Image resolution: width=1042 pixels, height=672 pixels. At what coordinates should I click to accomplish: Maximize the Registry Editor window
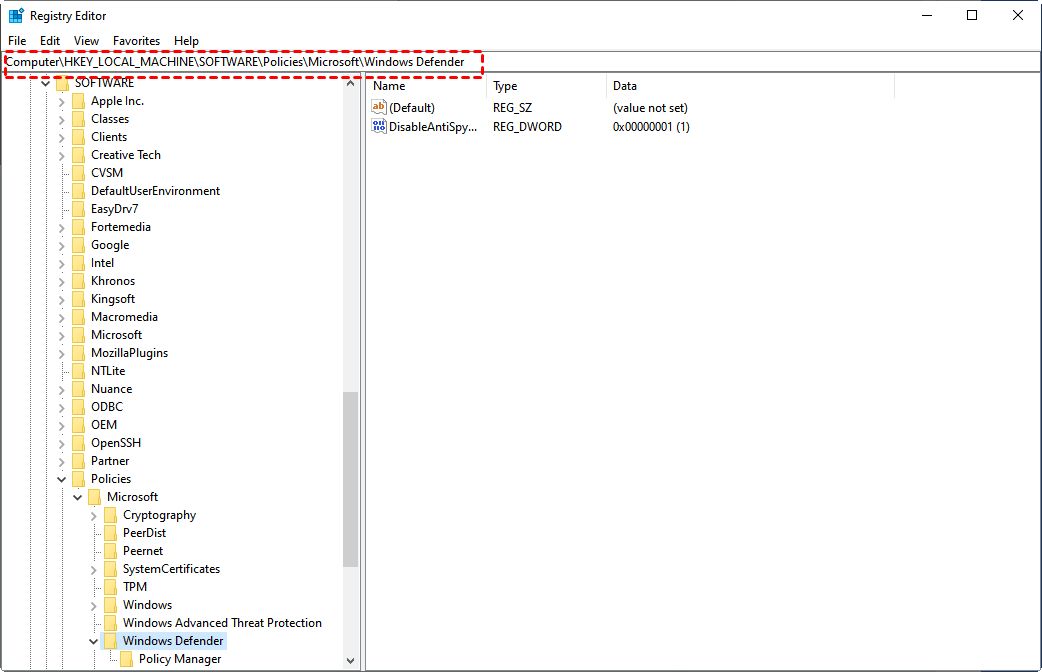(x=972, y=15)
